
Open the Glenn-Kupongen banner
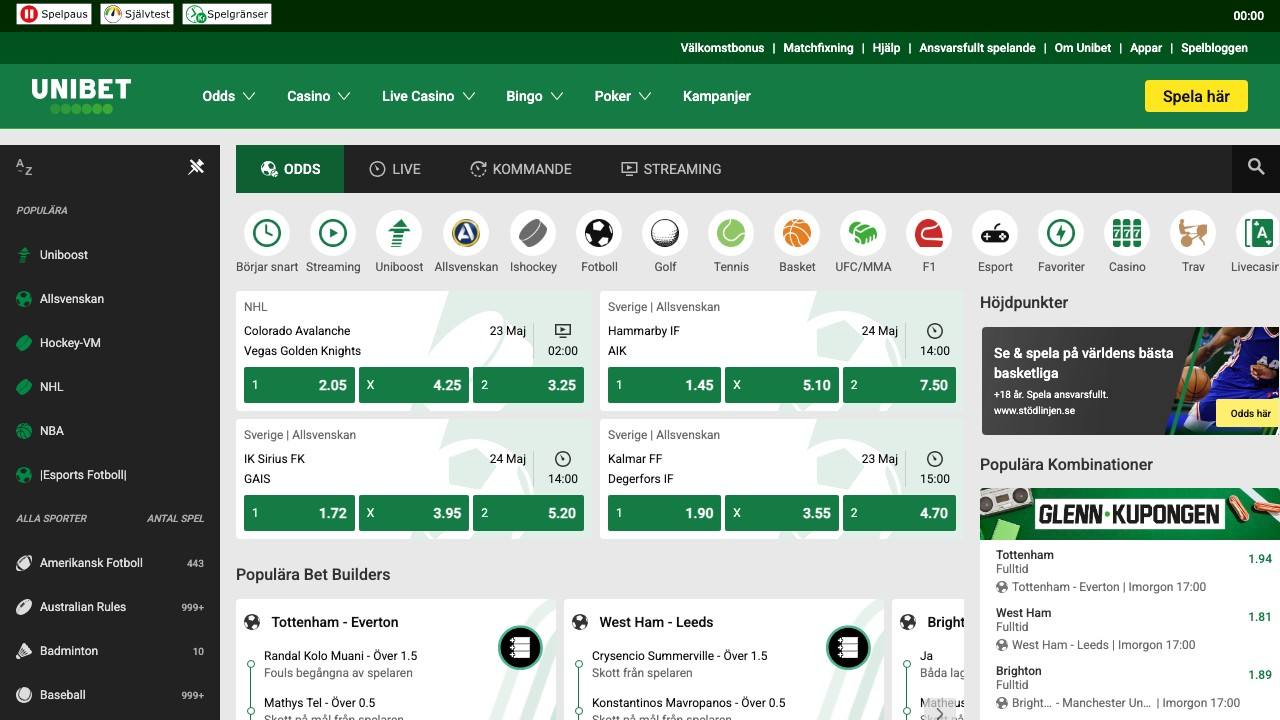pos(1130,514)
